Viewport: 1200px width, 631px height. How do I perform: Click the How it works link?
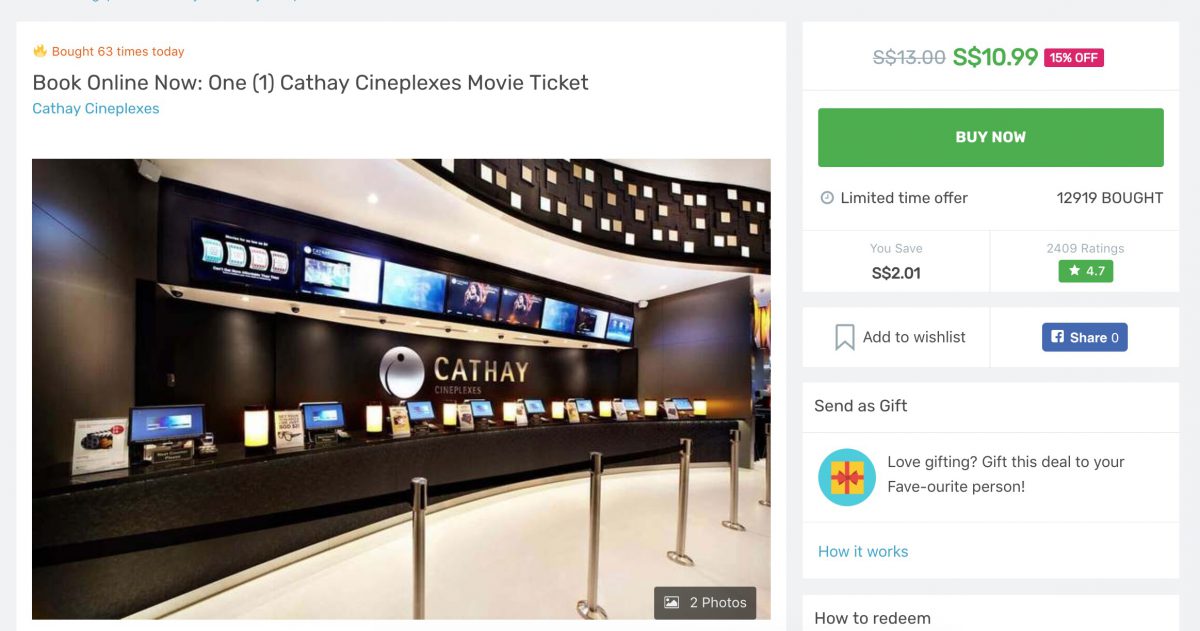[862, 551]
